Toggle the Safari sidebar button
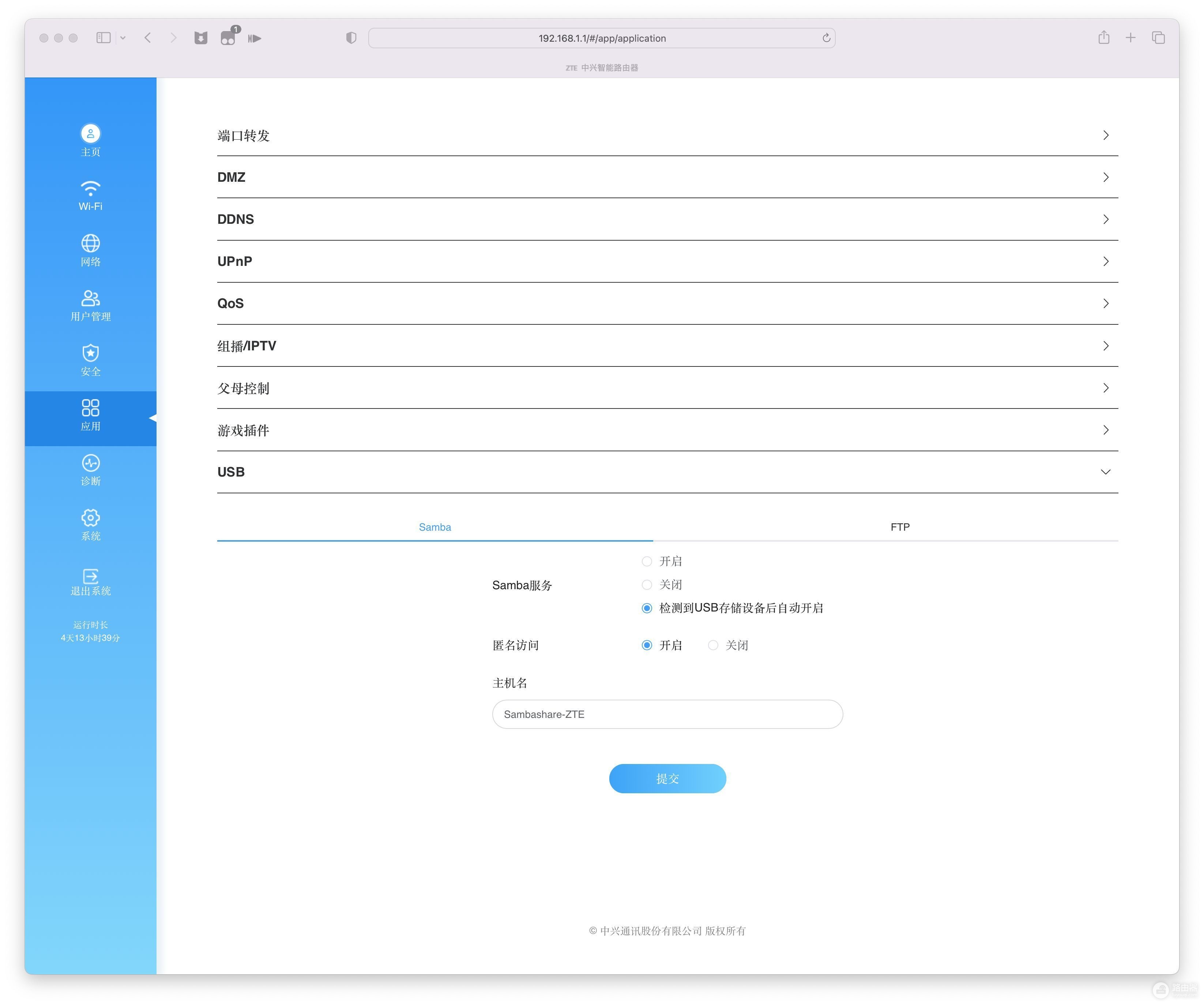 tap(103, 38)
